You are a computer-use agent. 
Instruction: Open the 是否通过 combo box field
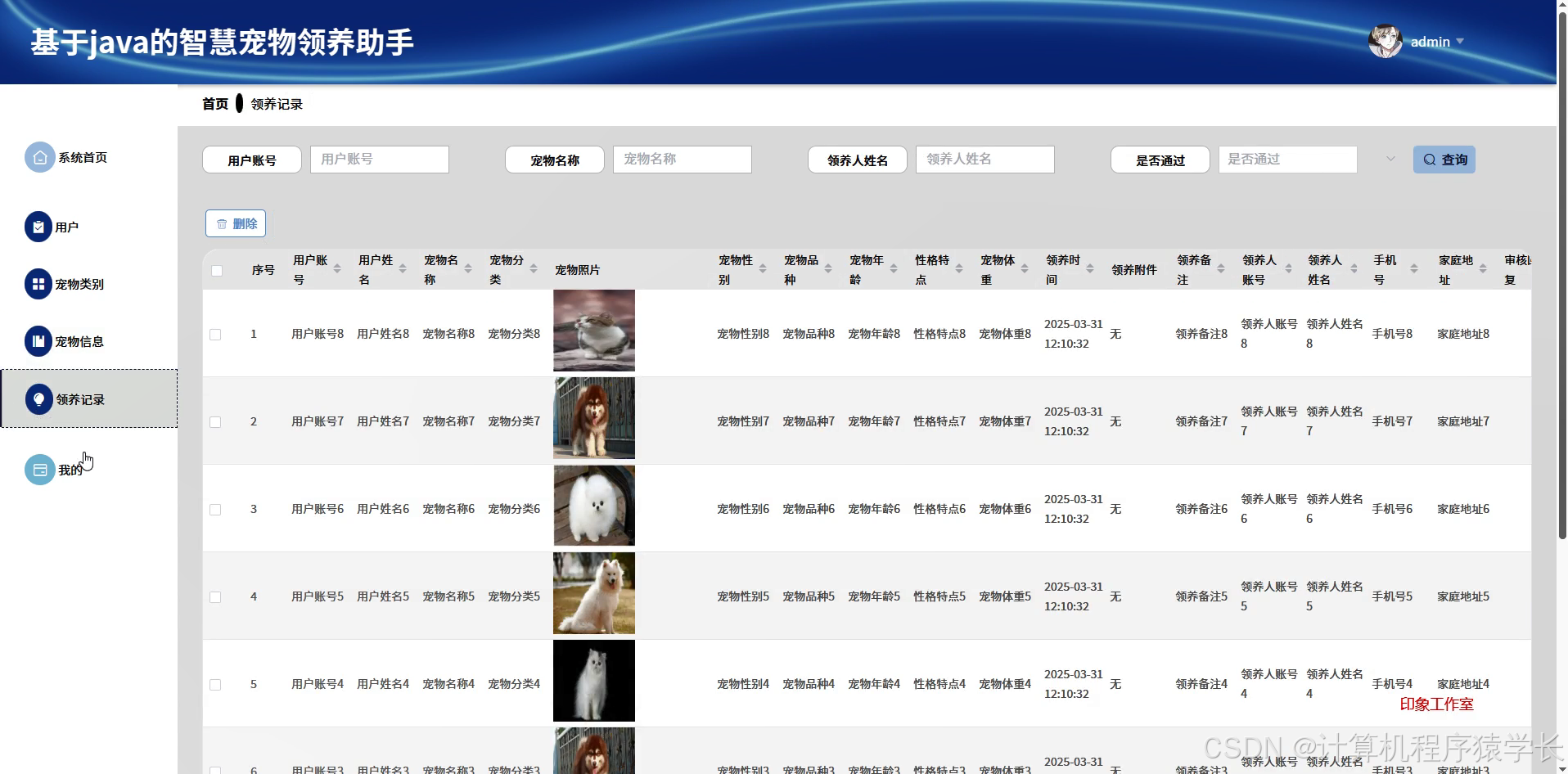tap(1287, 160)
